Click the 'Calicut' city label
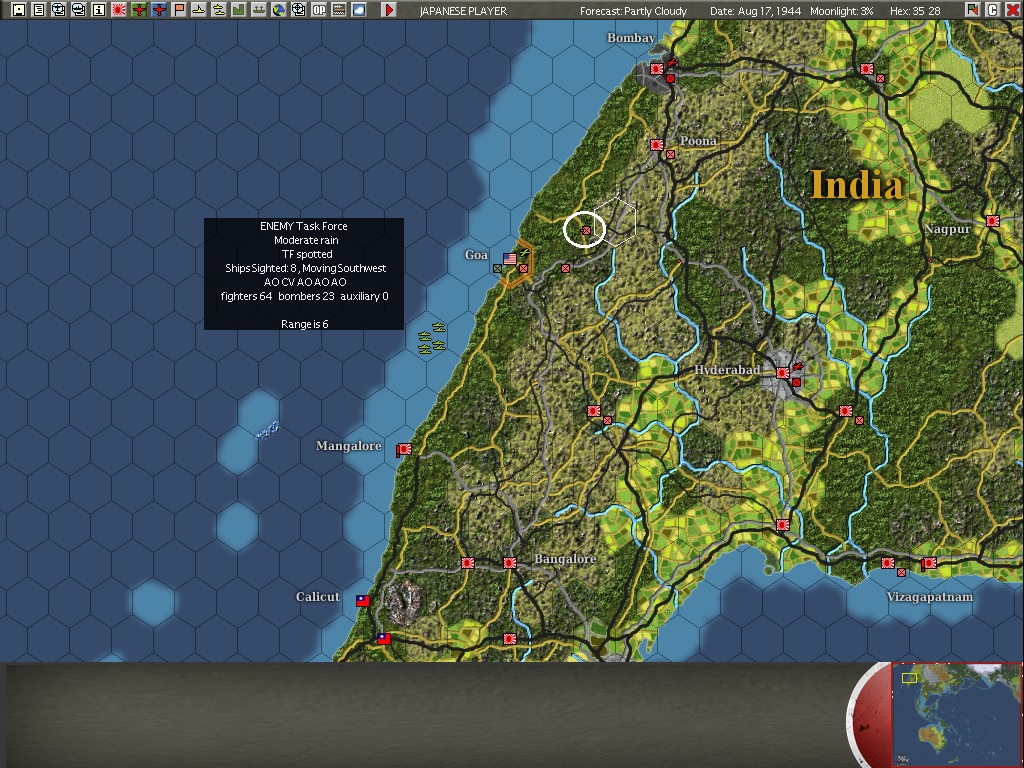 coord(318,597)
